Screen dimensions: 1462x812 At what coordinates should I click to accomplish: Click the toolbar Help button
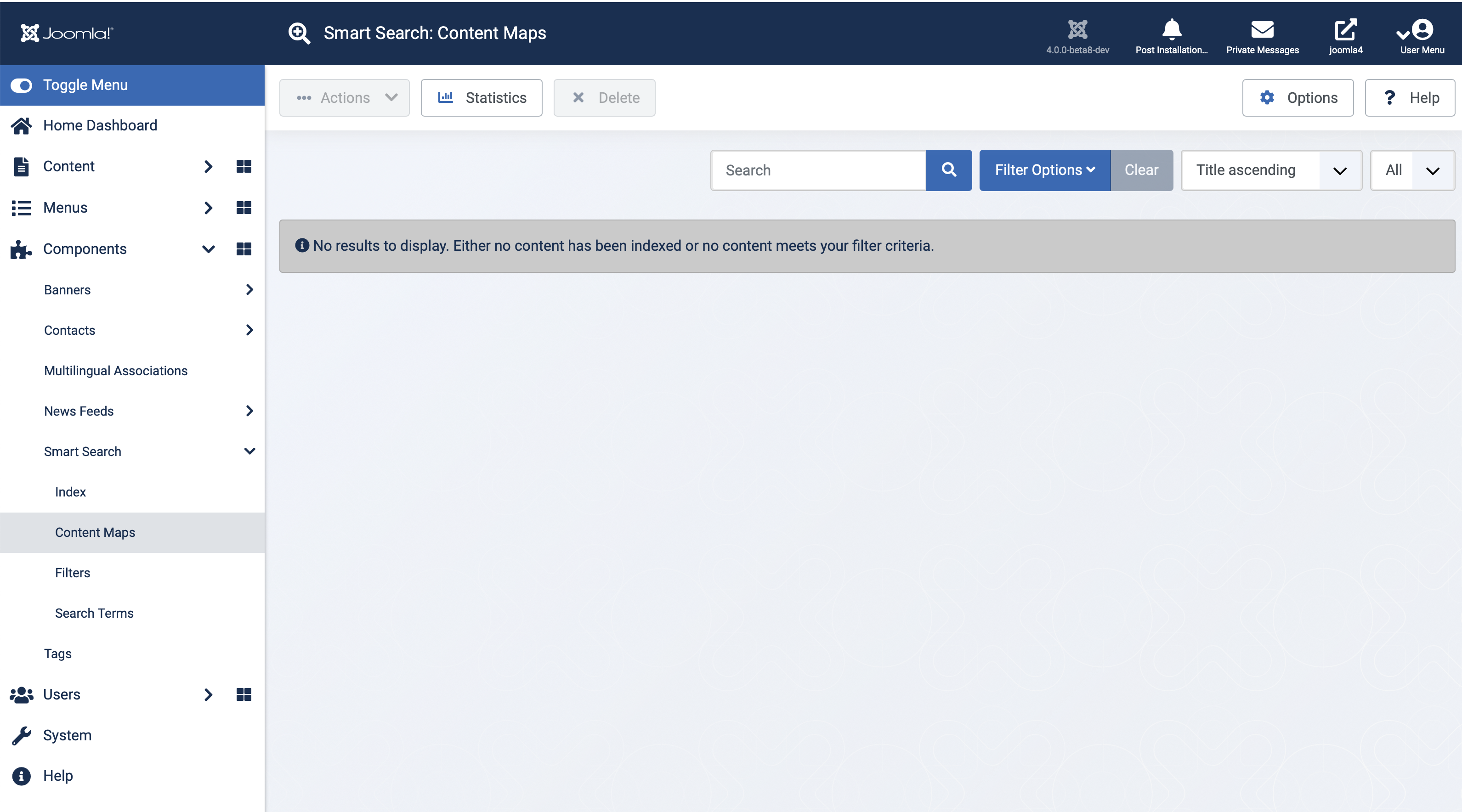(1410, 98)
